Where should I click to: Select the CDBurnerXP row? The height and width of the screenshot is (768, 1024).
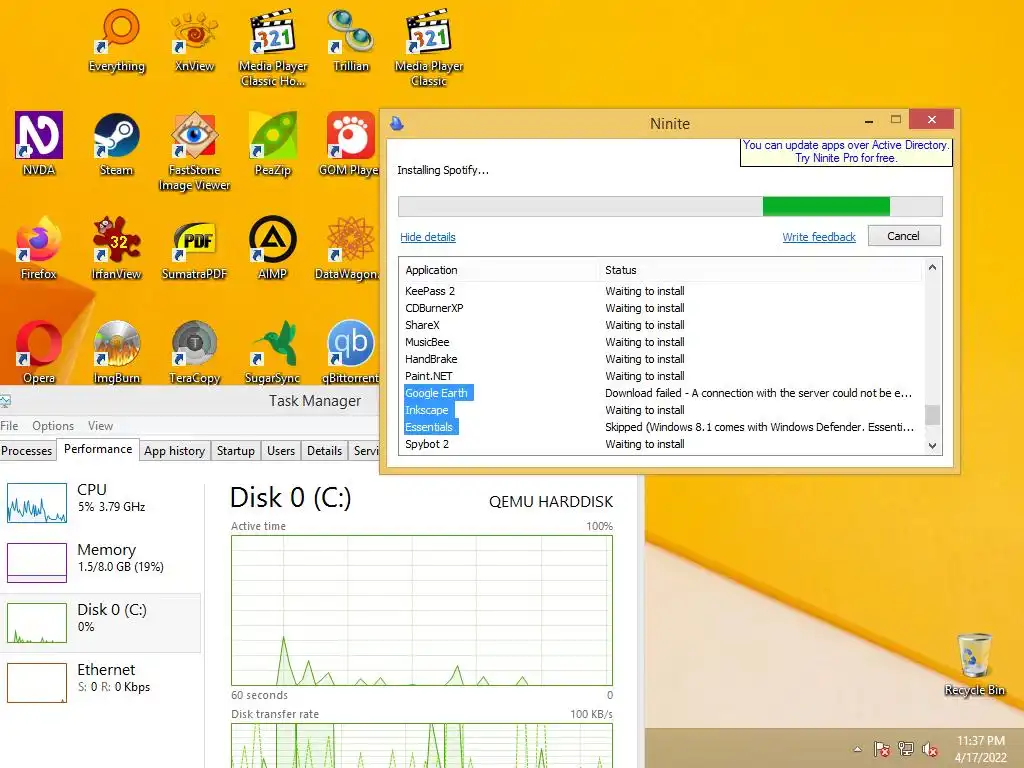662,308
